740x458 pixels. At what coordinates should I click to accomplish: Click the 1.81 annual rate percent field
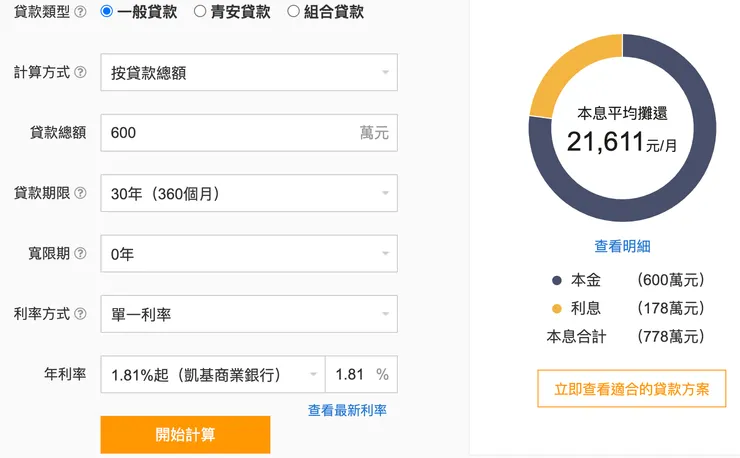[350, 374]
